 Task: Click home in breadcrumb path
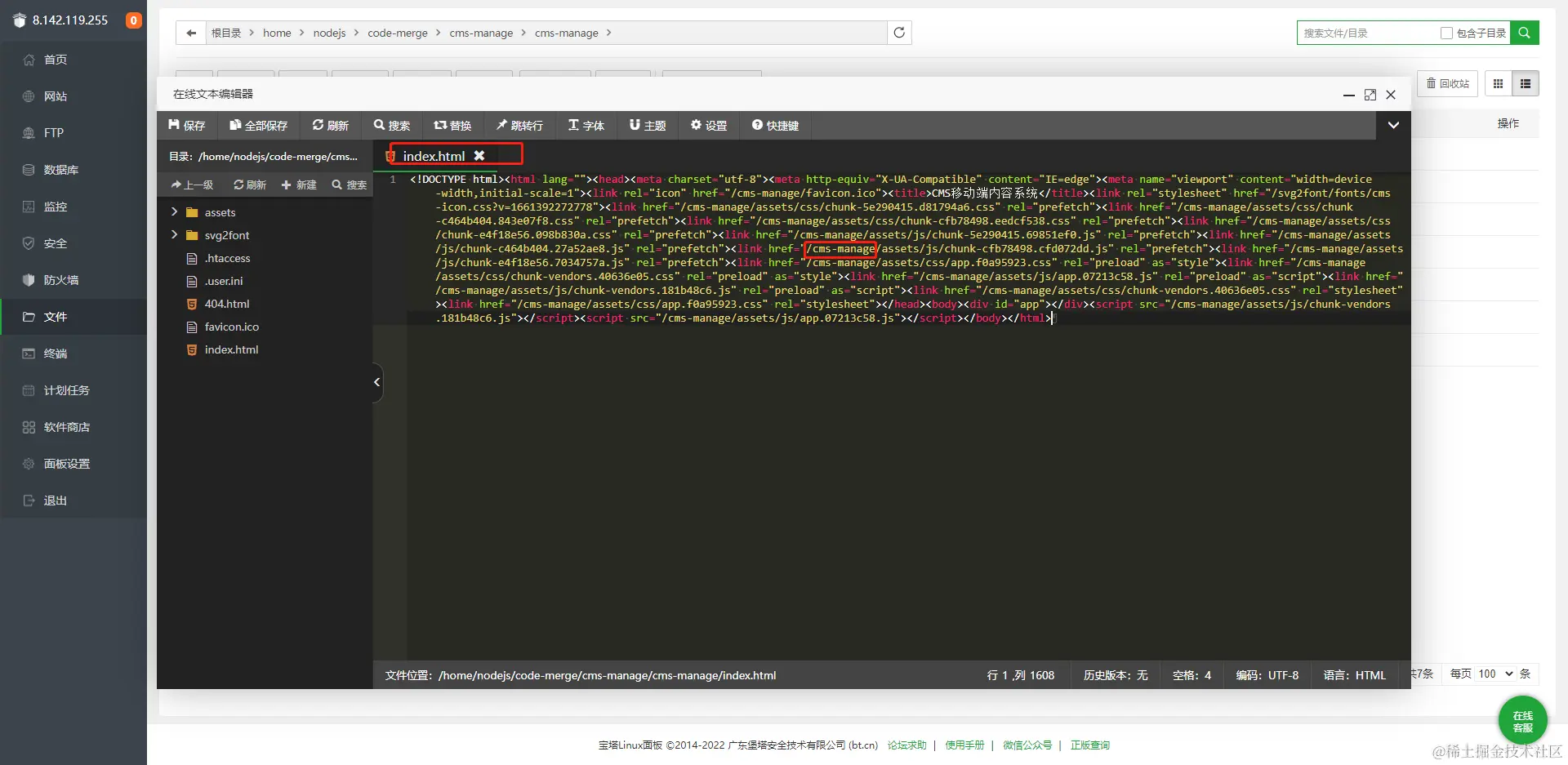pos(277,33)
